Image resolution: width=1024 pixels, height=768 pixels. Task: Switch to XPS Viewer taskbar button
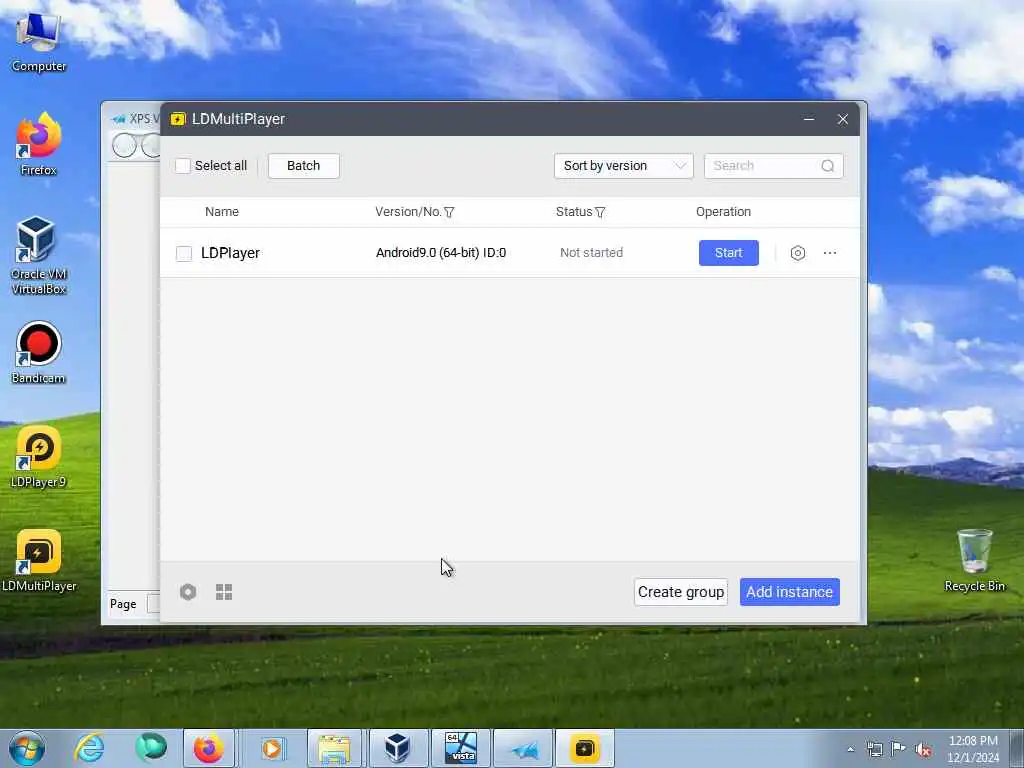tap(523, 748)
